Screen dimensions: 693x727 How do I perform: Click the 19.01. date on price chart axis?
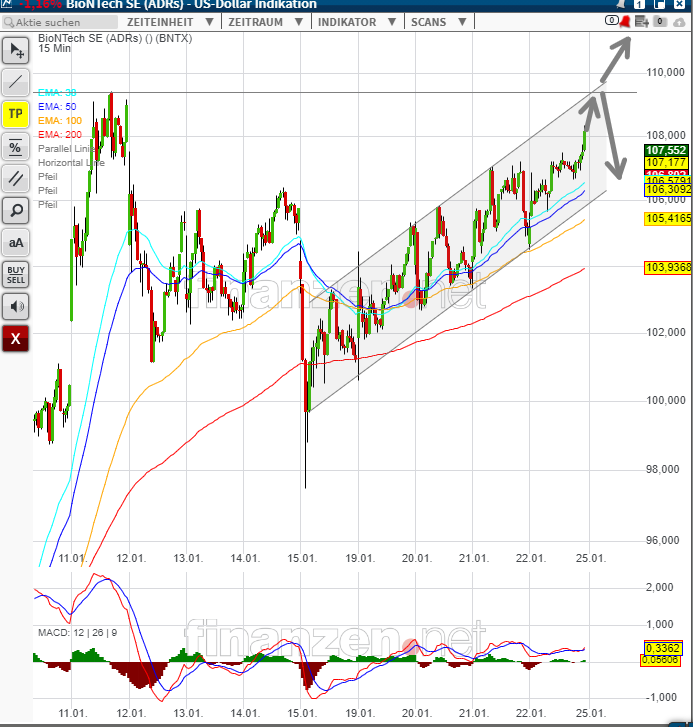(x=360, y=558)
